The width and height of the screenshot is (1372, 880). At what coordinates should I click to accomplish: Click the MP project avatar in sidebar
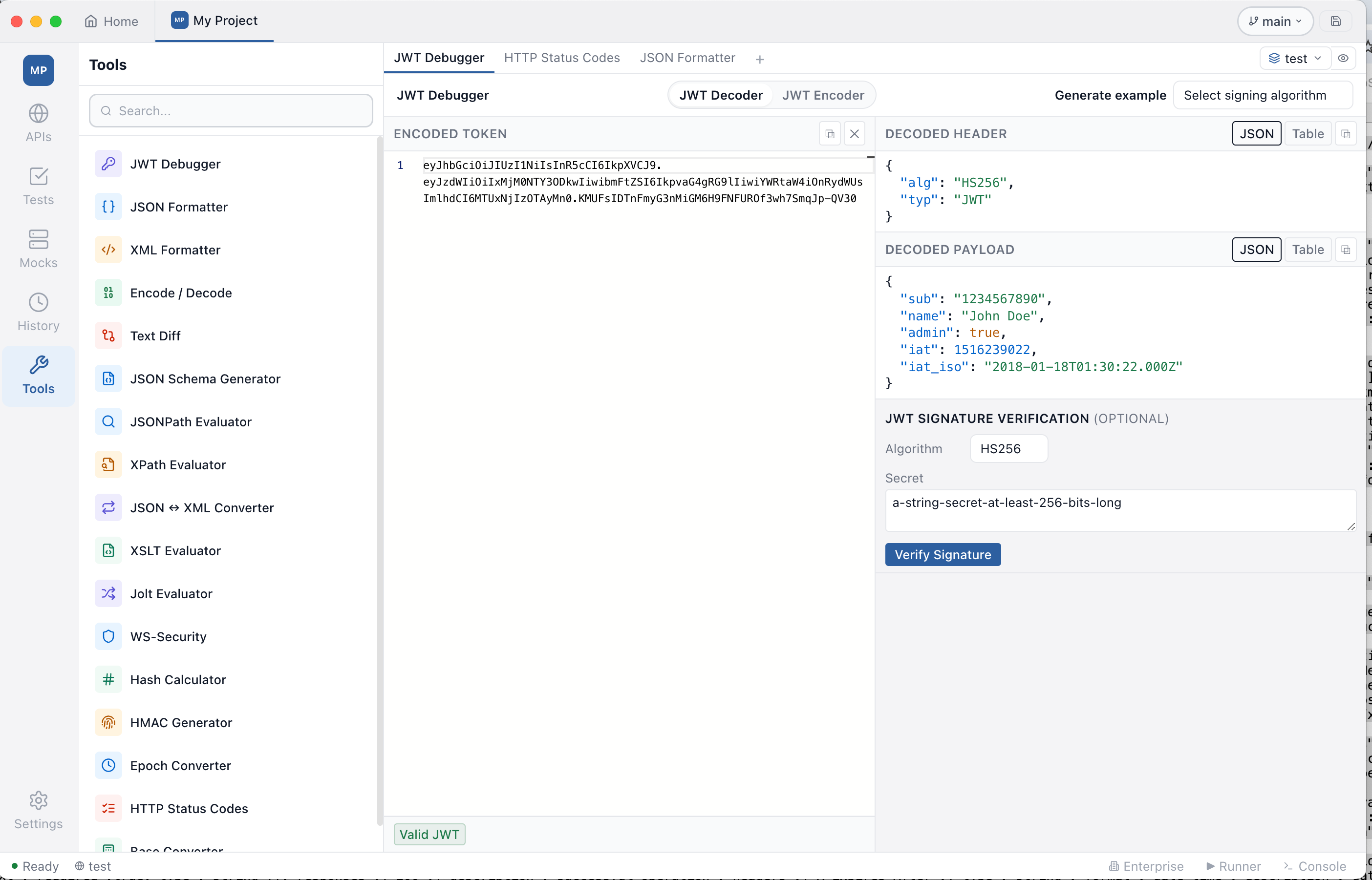[x=38, y=70]
